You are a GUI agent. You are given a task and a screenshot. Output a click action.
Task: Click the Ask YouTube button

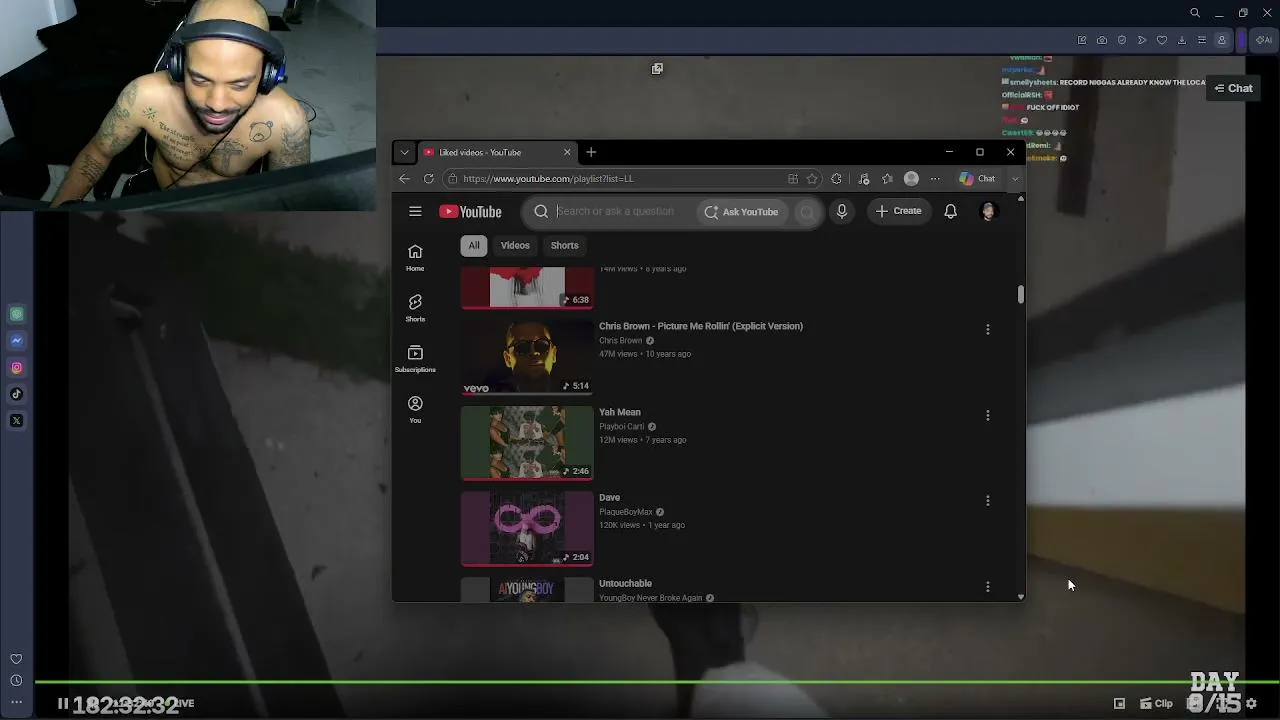pyautogui.click(x=741, y=212)
